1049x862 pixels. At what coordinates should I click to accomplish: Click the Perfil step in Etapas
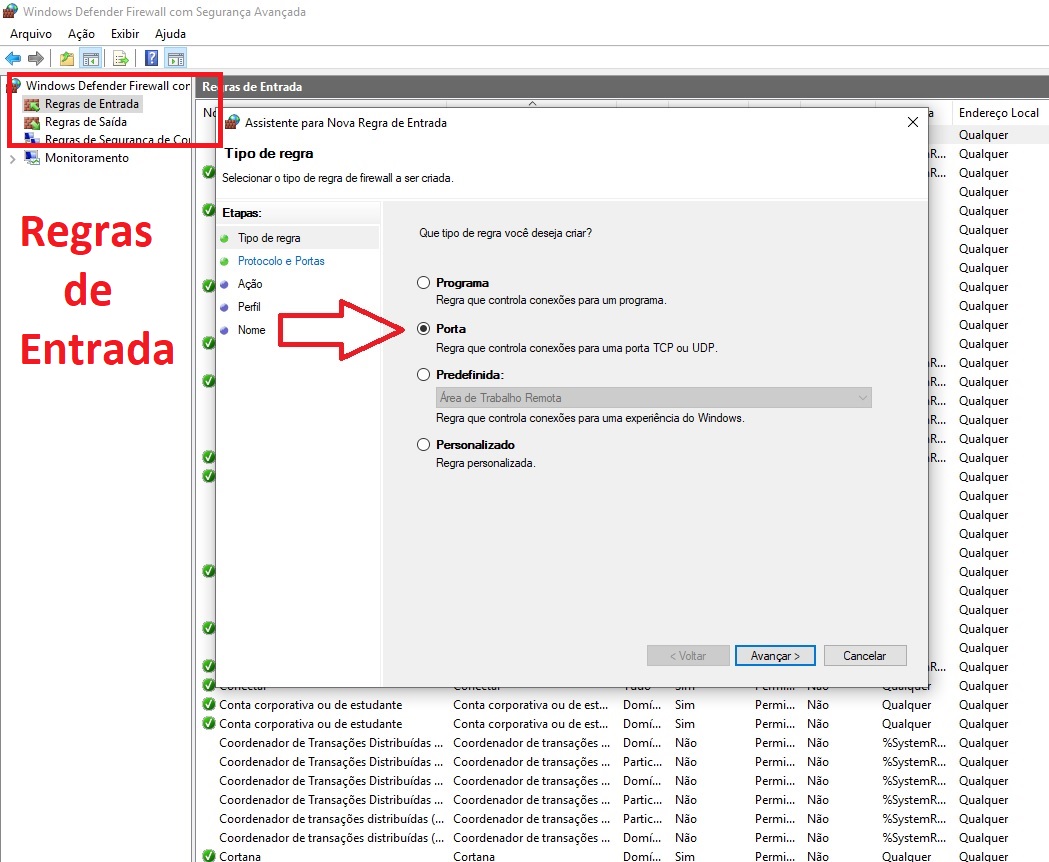(249, 307)
